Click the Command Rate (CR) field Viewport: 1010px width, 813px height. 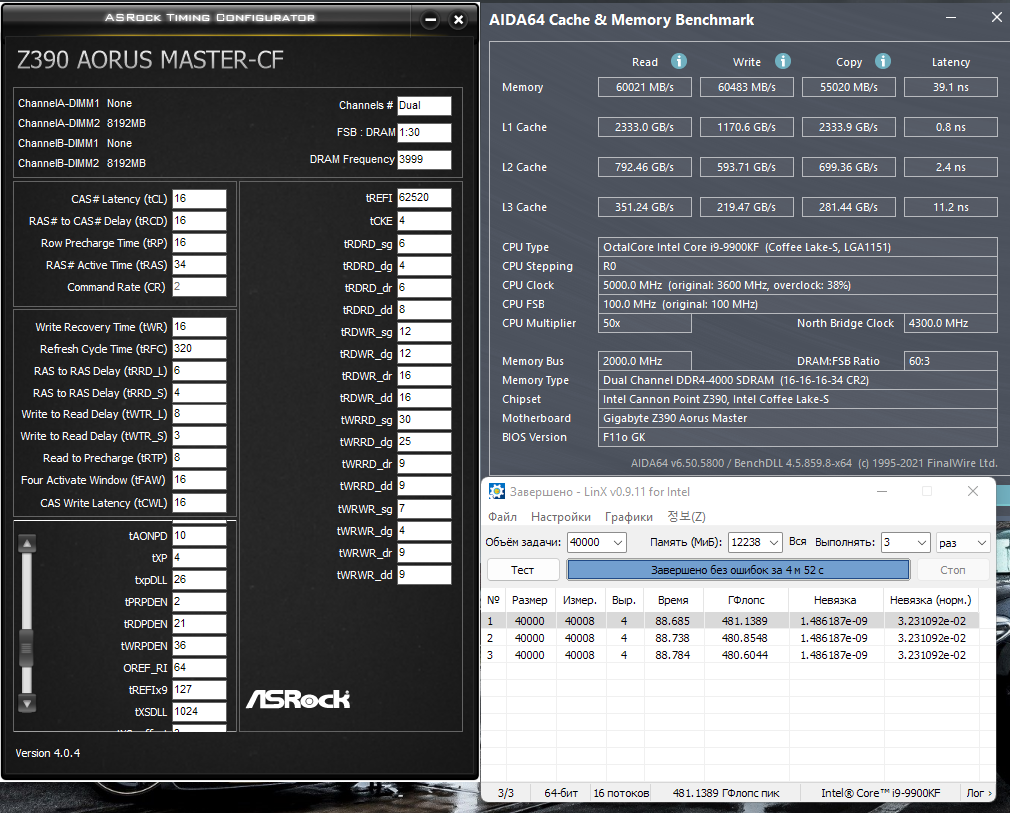(199, 287)
